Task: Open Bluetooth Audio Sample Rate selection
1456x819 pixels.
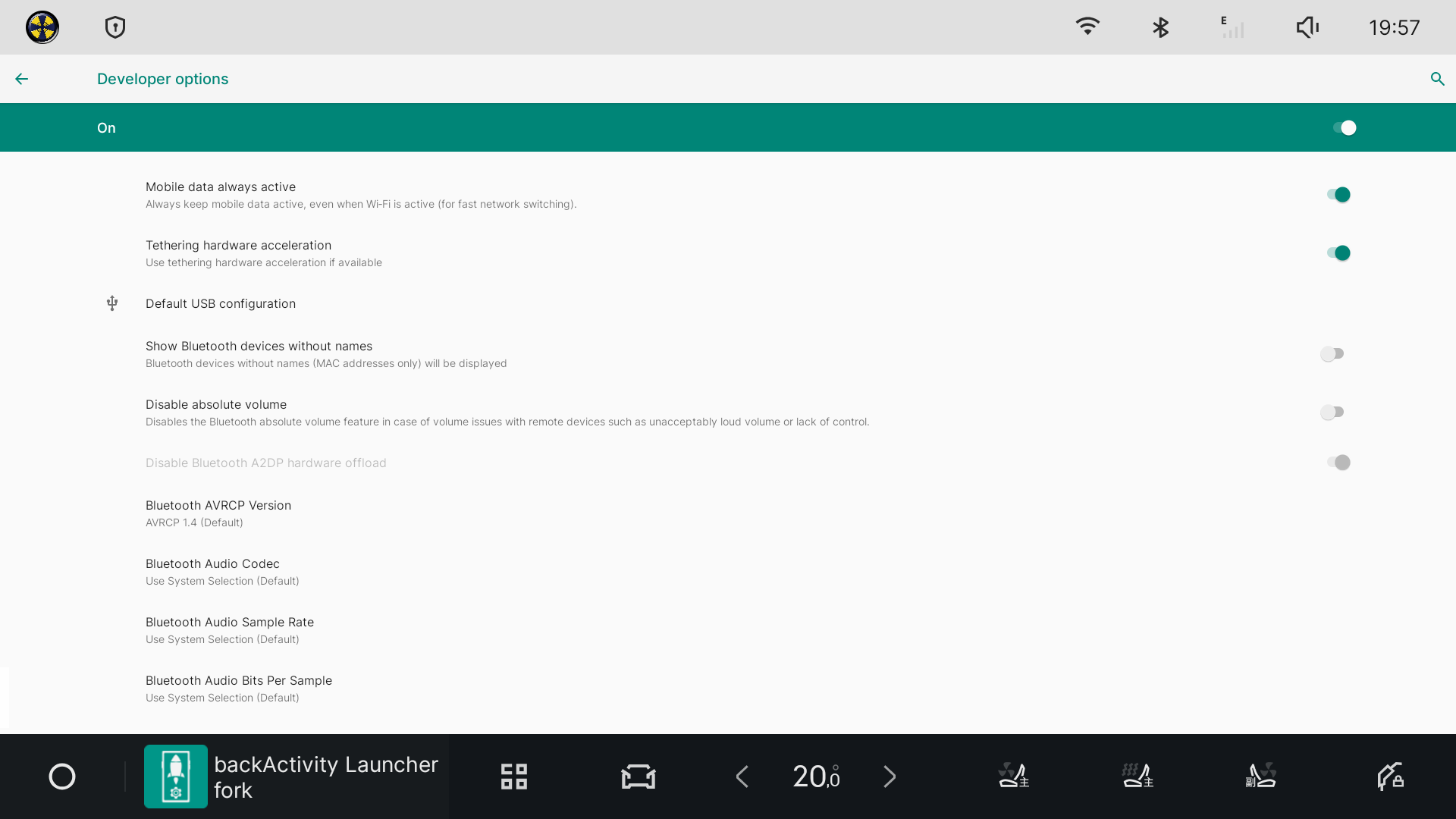Action: coord(229,630)
